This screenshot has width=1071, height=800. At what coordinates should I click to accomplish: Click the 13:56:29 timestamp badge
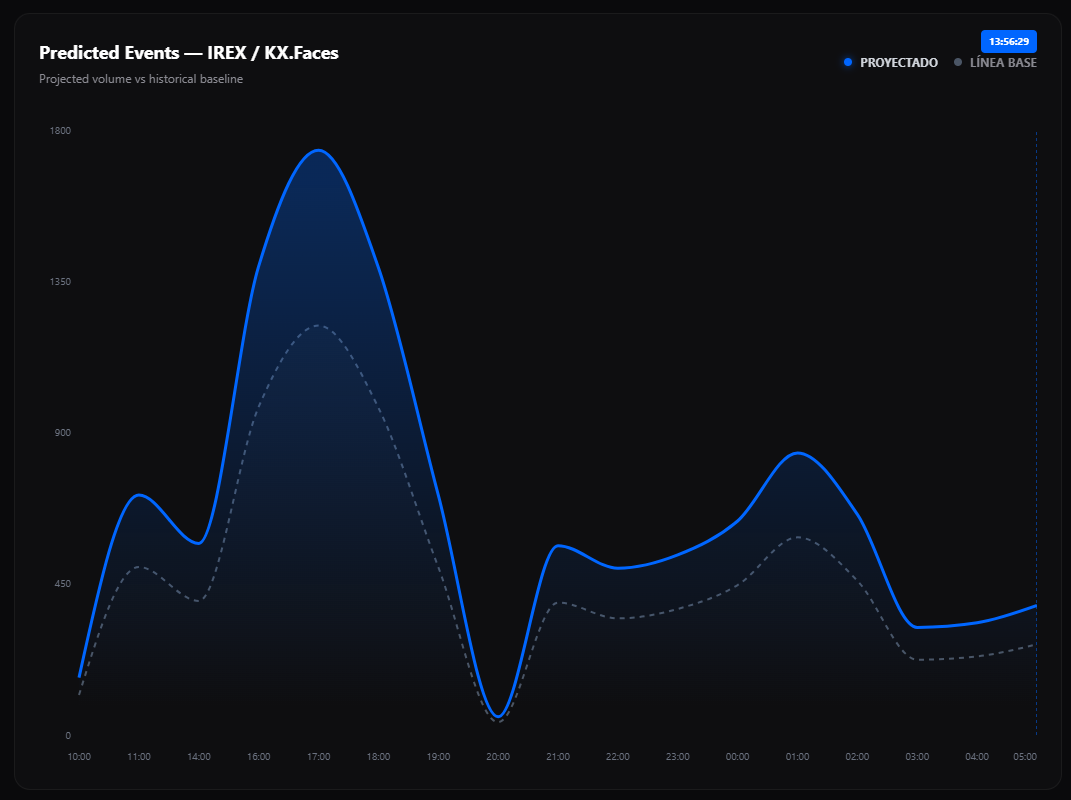(1009, 42)
